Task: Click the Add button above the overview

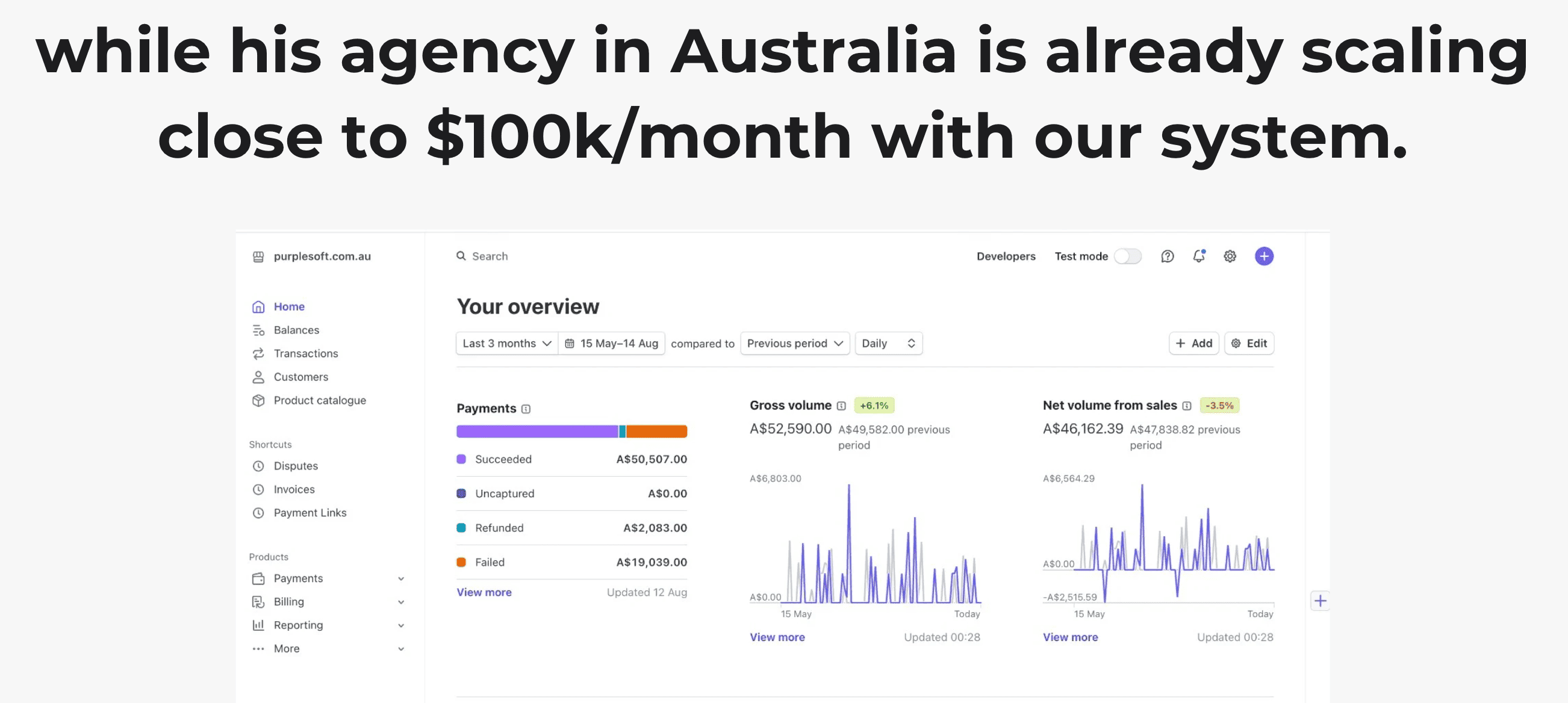Action: (1193, 342)
